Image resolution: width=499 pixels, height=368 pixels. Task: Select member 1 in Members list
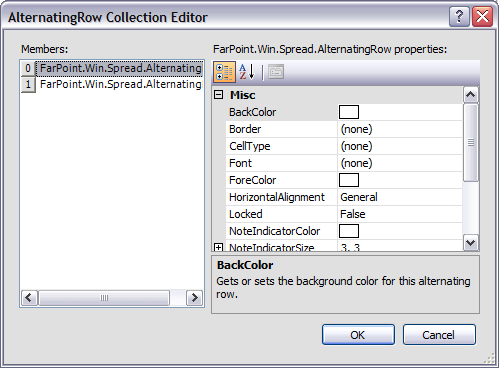[x=120, y=84]
